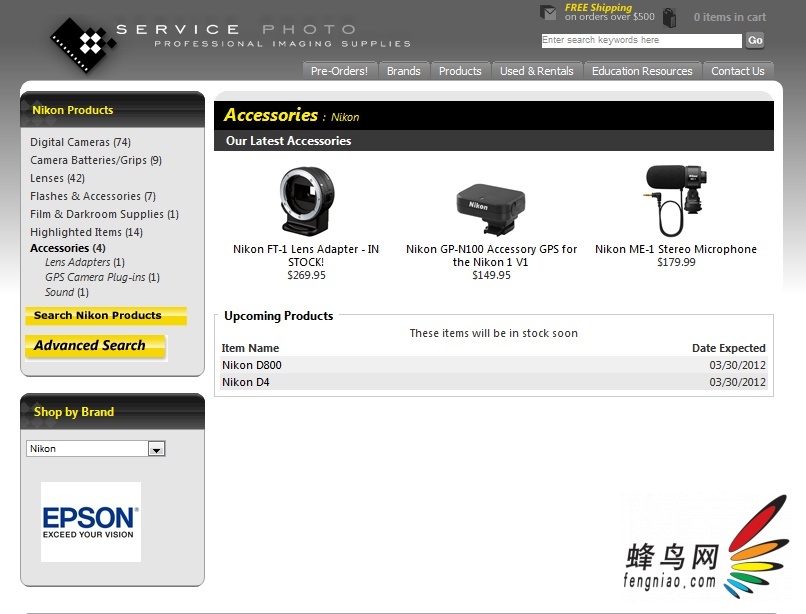Open the Nikon ME-1 microphone image

coord(675,201)
